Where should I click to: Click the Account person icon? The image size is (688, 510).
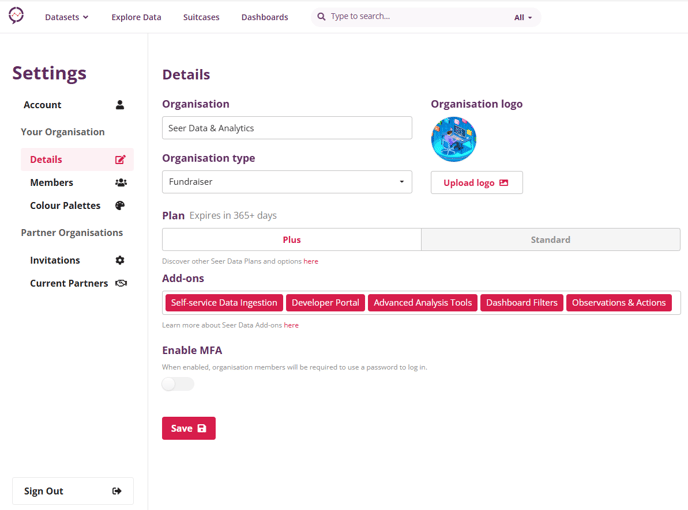[120, 104]
